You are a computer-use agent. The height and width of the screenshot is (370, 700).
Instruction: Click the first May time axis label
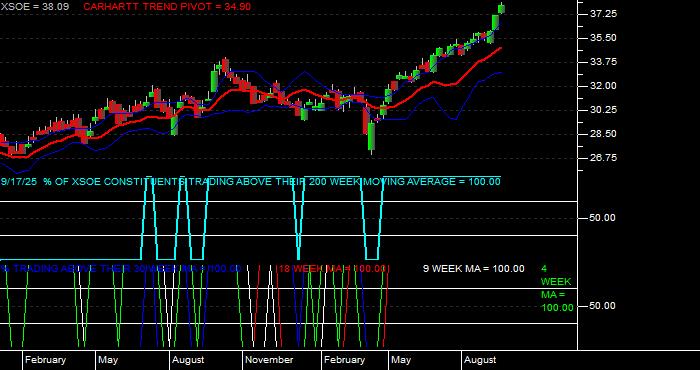coord(108,360)
